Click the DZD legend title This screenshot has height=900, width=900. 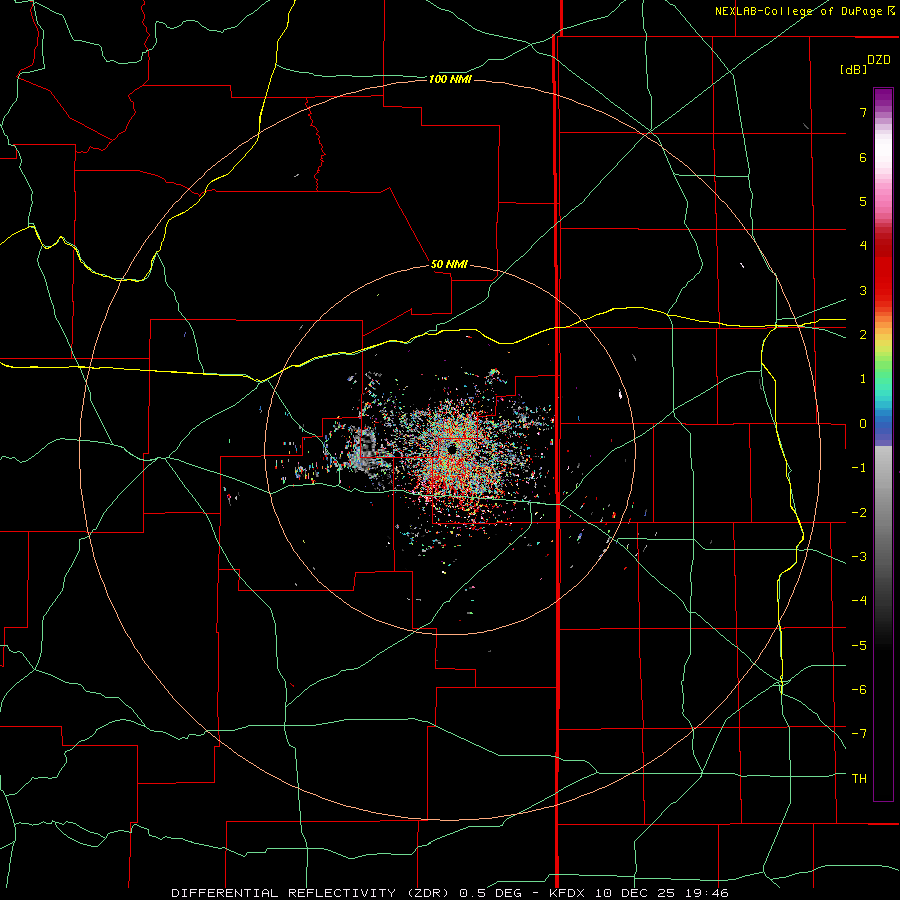point(879,60)
